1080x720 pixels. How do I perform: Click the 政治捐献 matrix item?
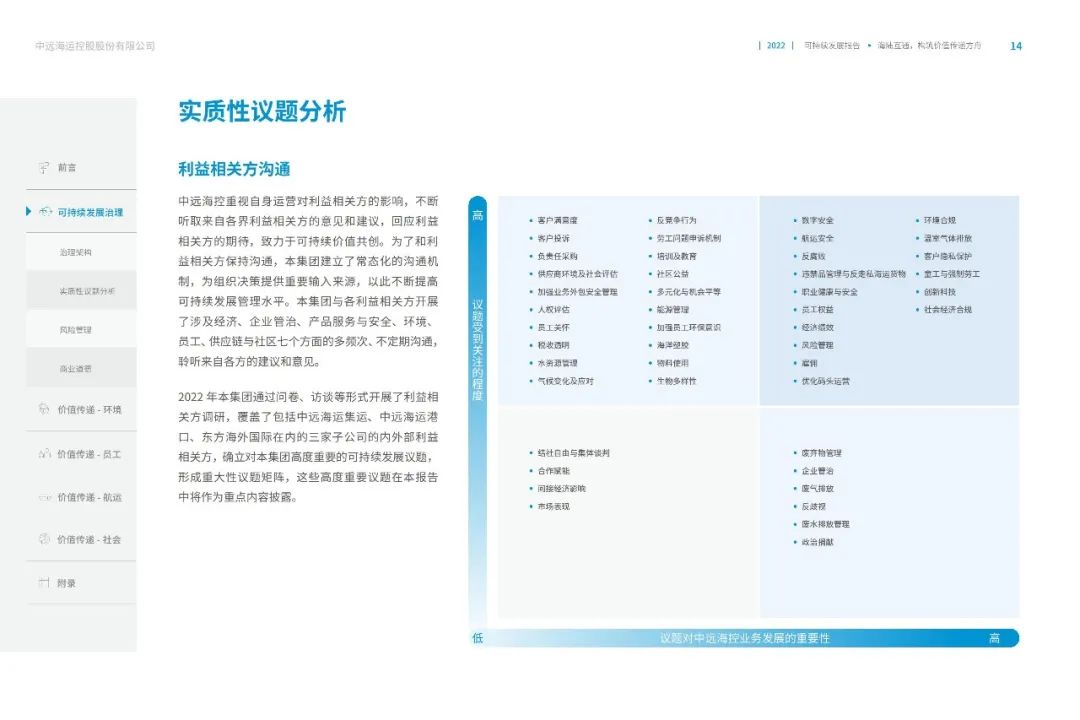[818, 542]
